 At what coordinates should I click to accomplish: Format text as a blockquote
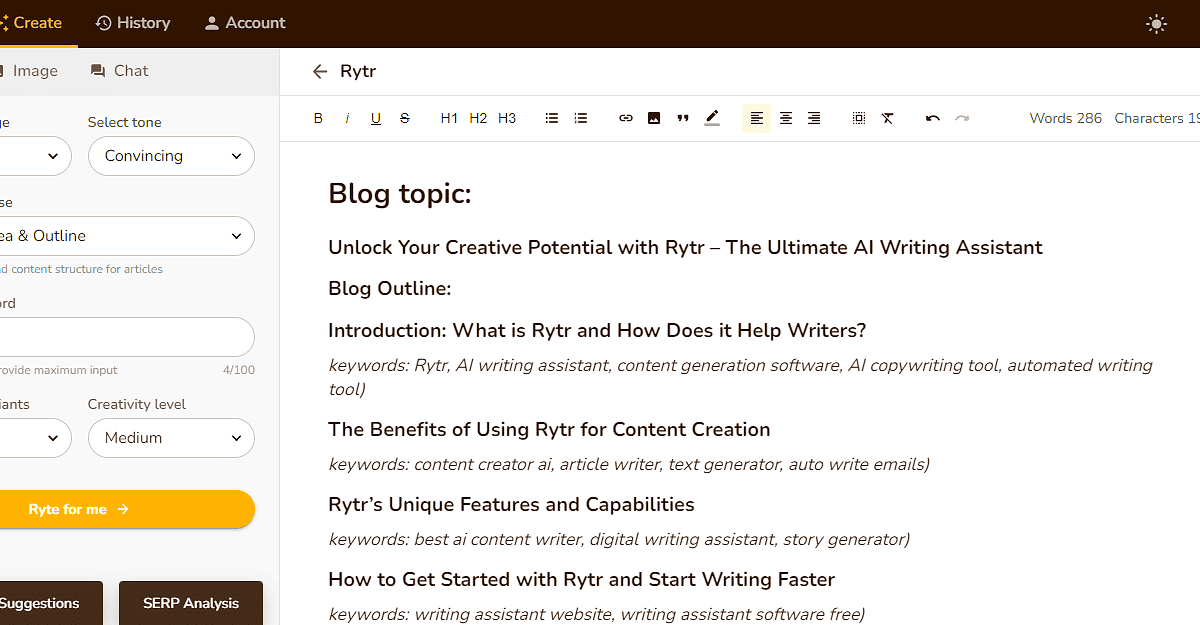coord(683,117)
